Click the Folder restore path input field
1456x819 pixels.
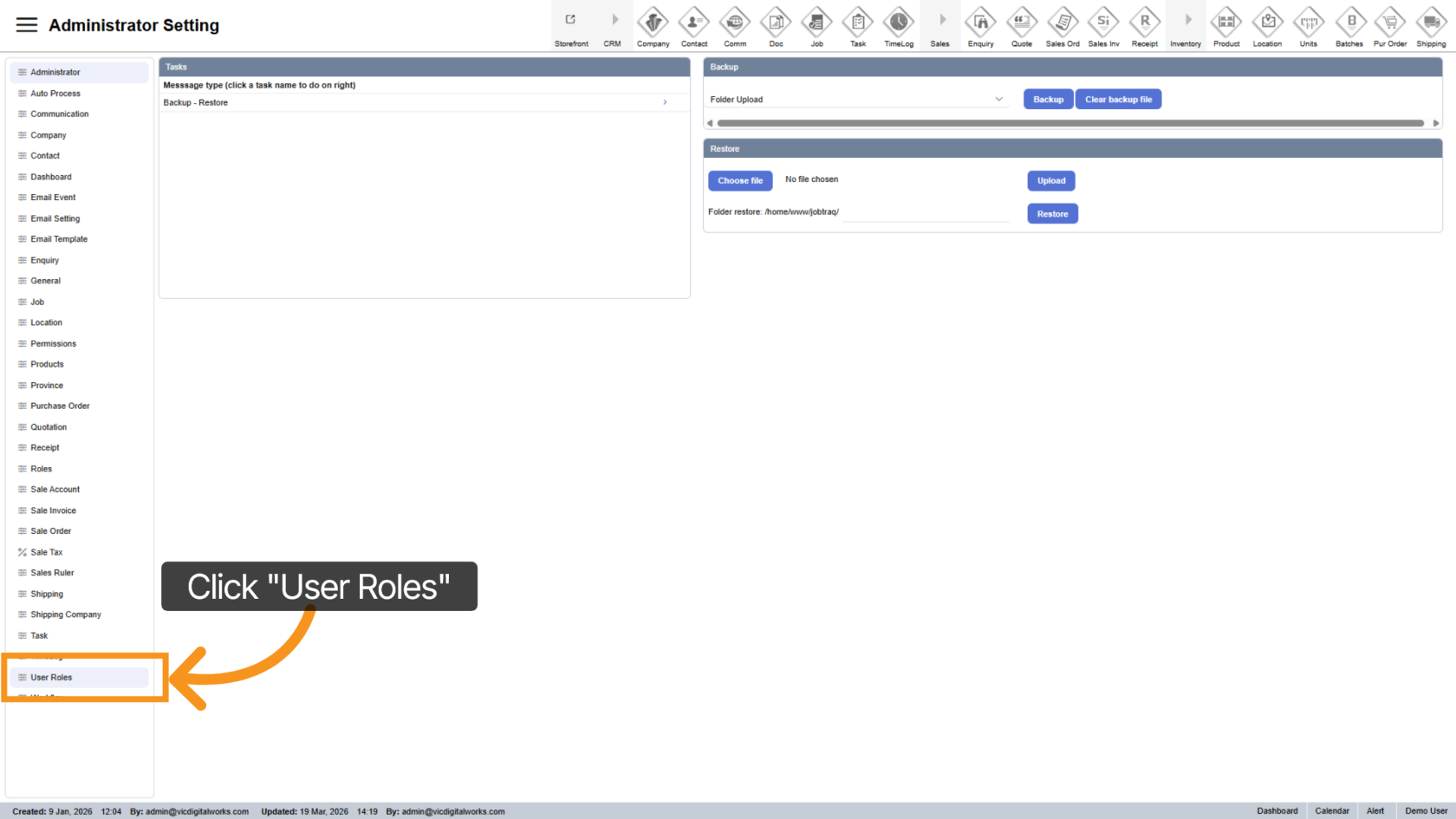pos(925,212)
